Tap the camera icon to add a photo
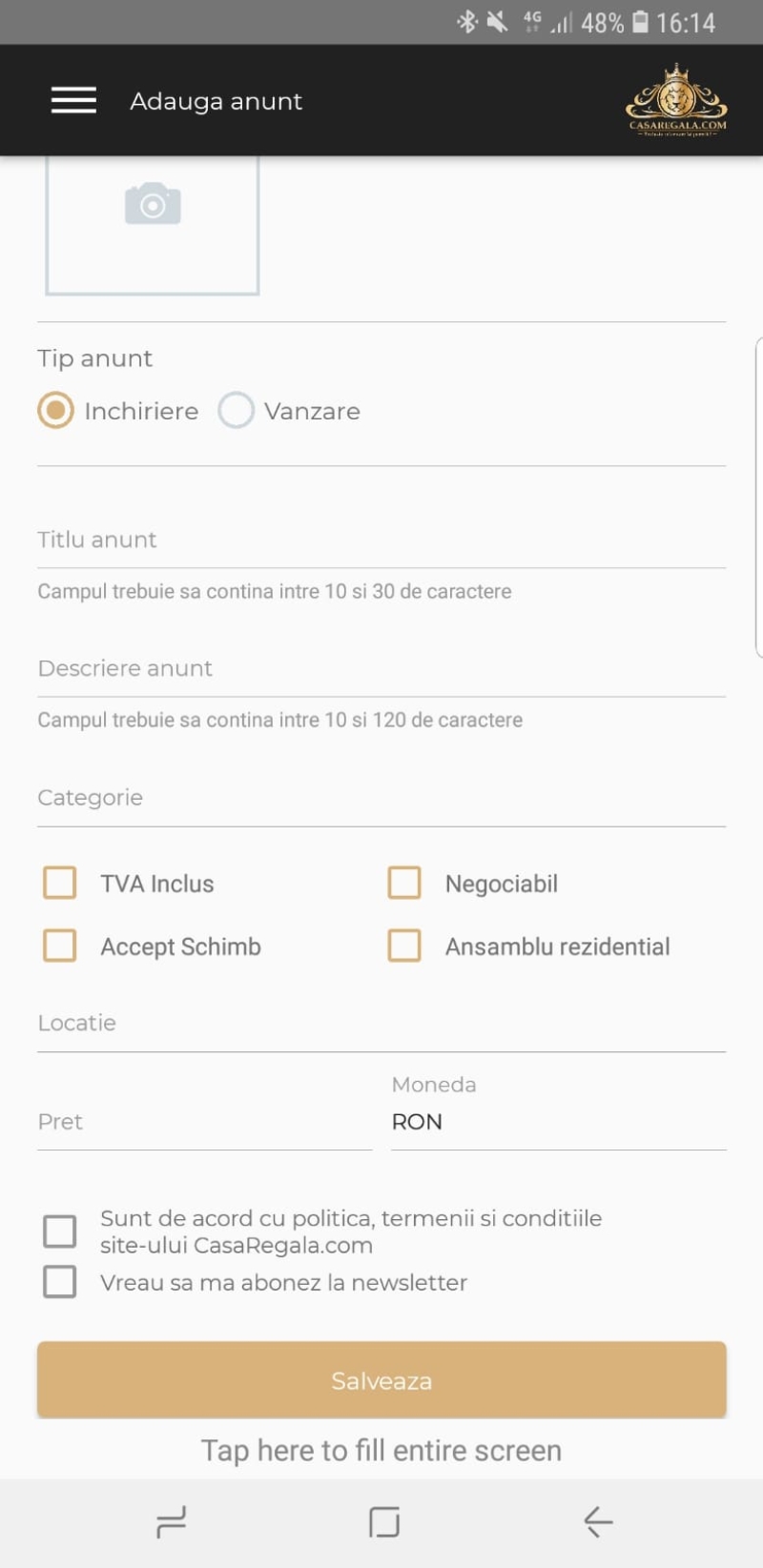The width and height of the screenshot is (763, 1568). point(152,203)
